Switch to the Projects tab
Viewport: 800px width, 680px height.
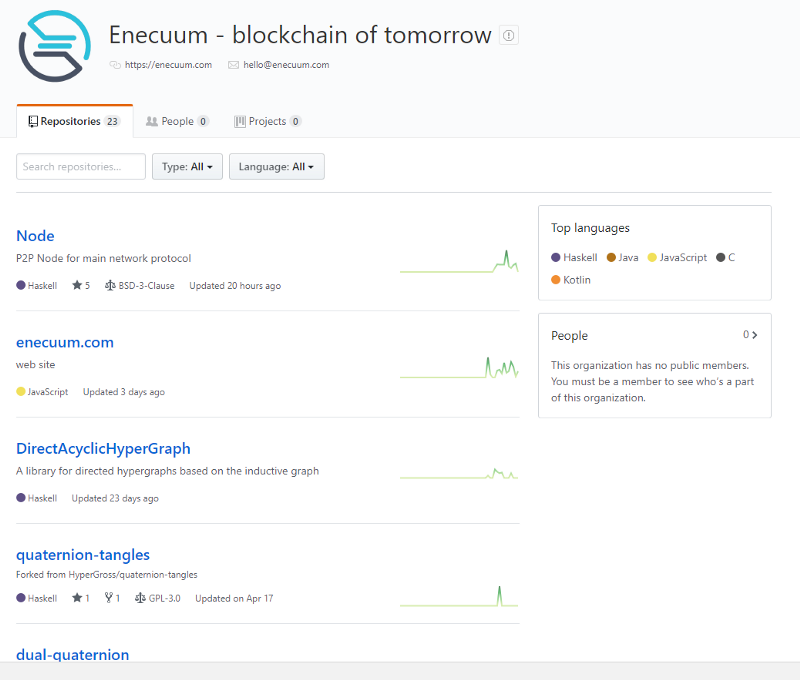[x=267, y=121]
